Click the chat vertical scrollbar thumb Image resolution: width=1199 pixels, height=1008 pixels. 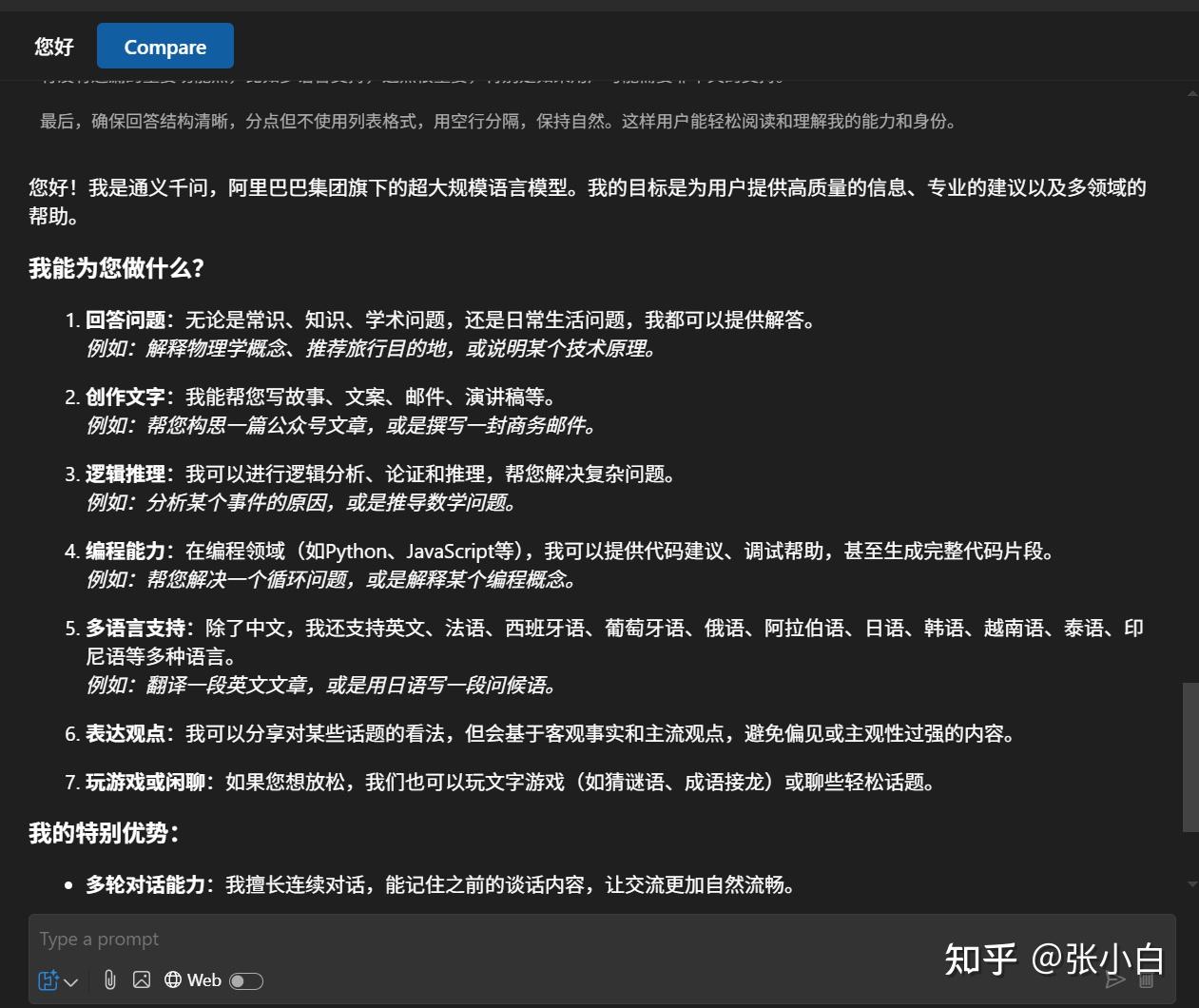coord(1190,757)
